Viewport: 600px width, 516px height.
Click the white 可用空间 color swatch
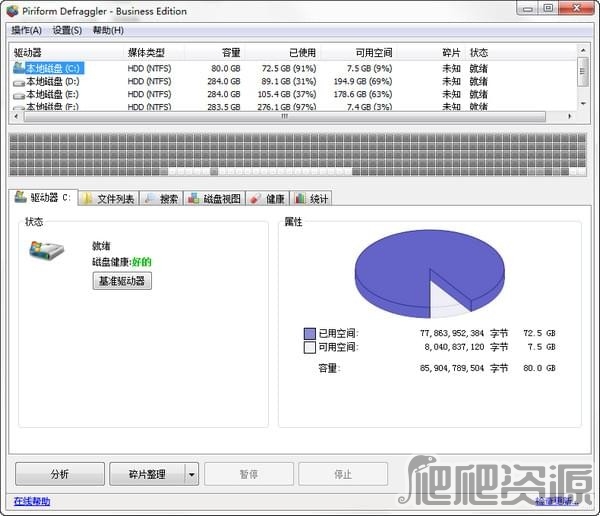[309, 347]
